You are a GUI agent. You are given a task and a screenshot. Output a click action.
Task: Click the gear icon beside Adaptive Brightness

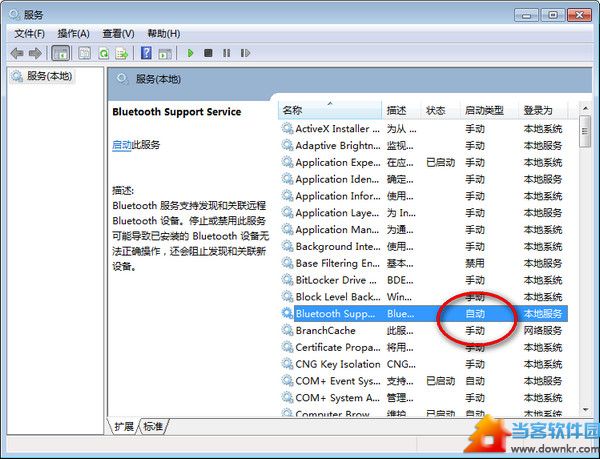(287, 145)
